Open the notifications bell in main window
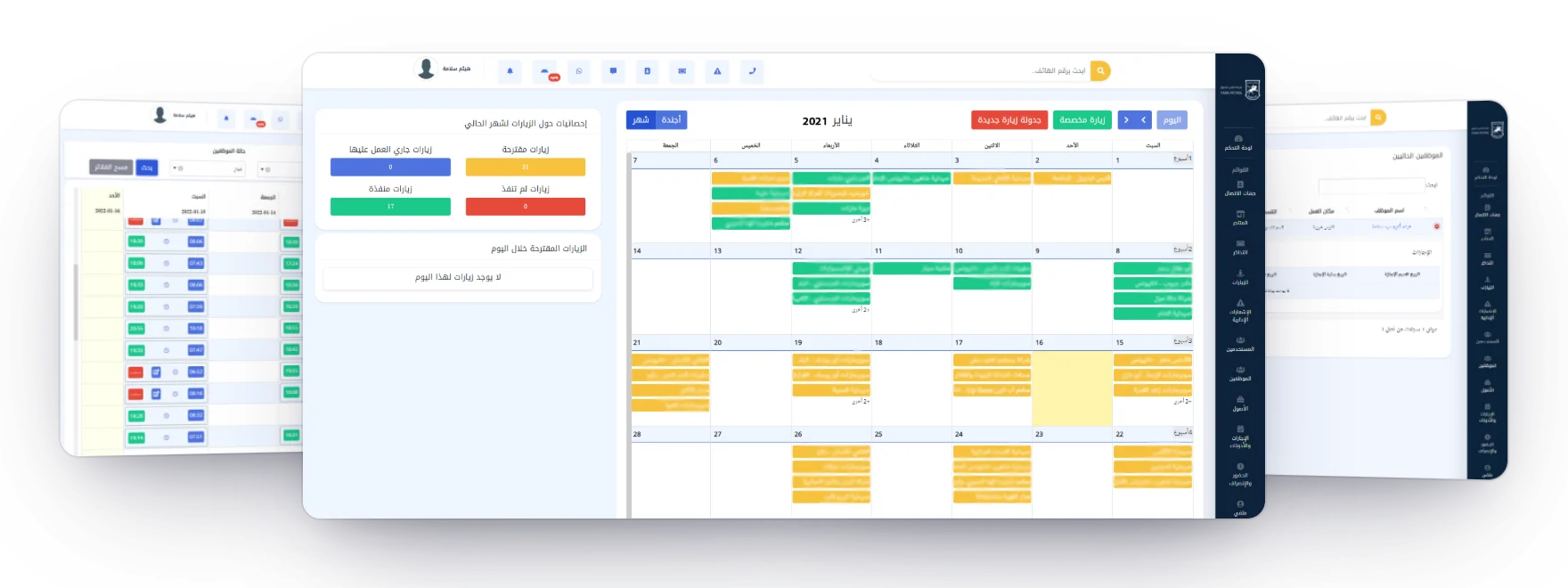Screen dimensions: 1568x588 pyautogui.click(x=510, y=71)
